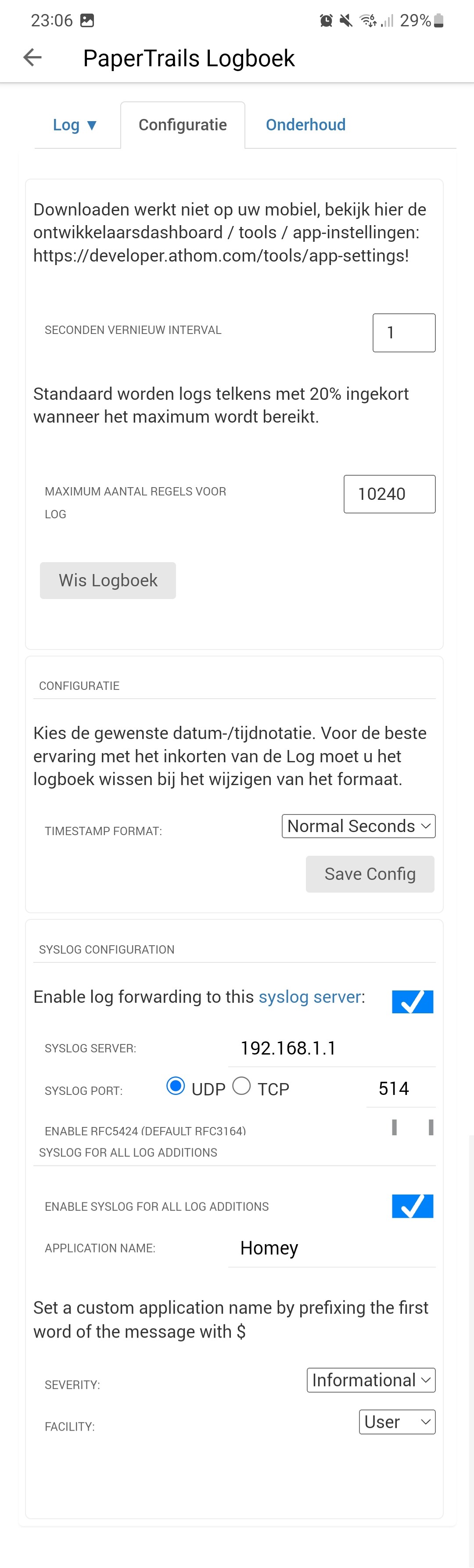
Task: Disable log forwarding to syslog server checkbox
Action: [x=412, y=1001]
